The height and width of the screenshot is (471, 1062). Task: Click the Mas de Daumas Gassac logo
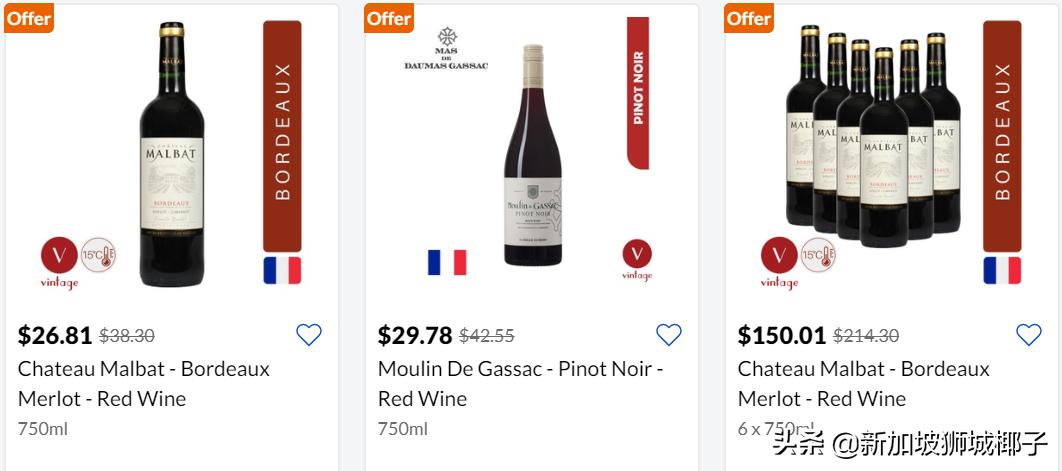pyautogui.click(x=446, y=50)
